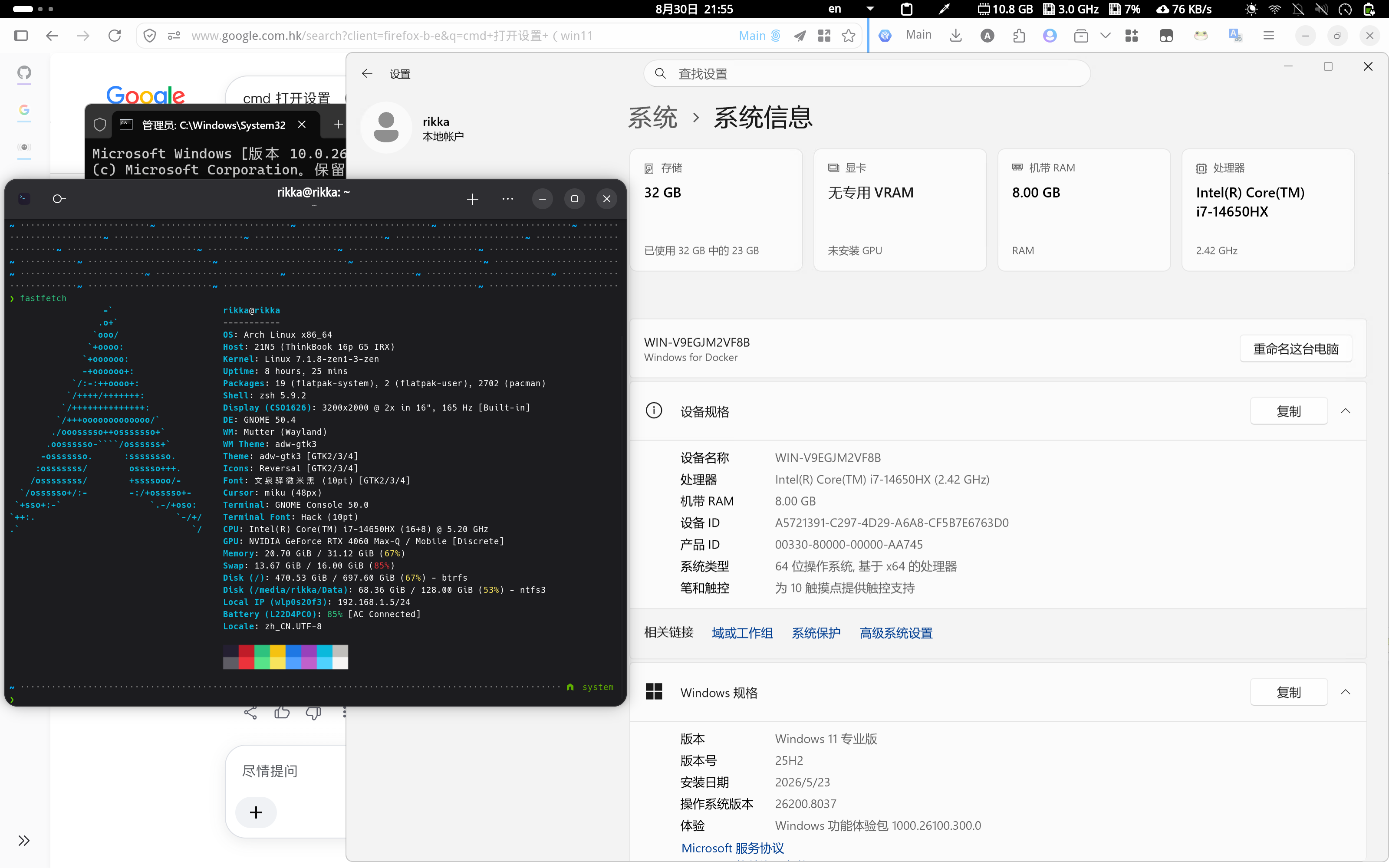Add a new tab in Windows cmd terminal
This screenshot has width=1389, height=868.
tap(339, 125)
